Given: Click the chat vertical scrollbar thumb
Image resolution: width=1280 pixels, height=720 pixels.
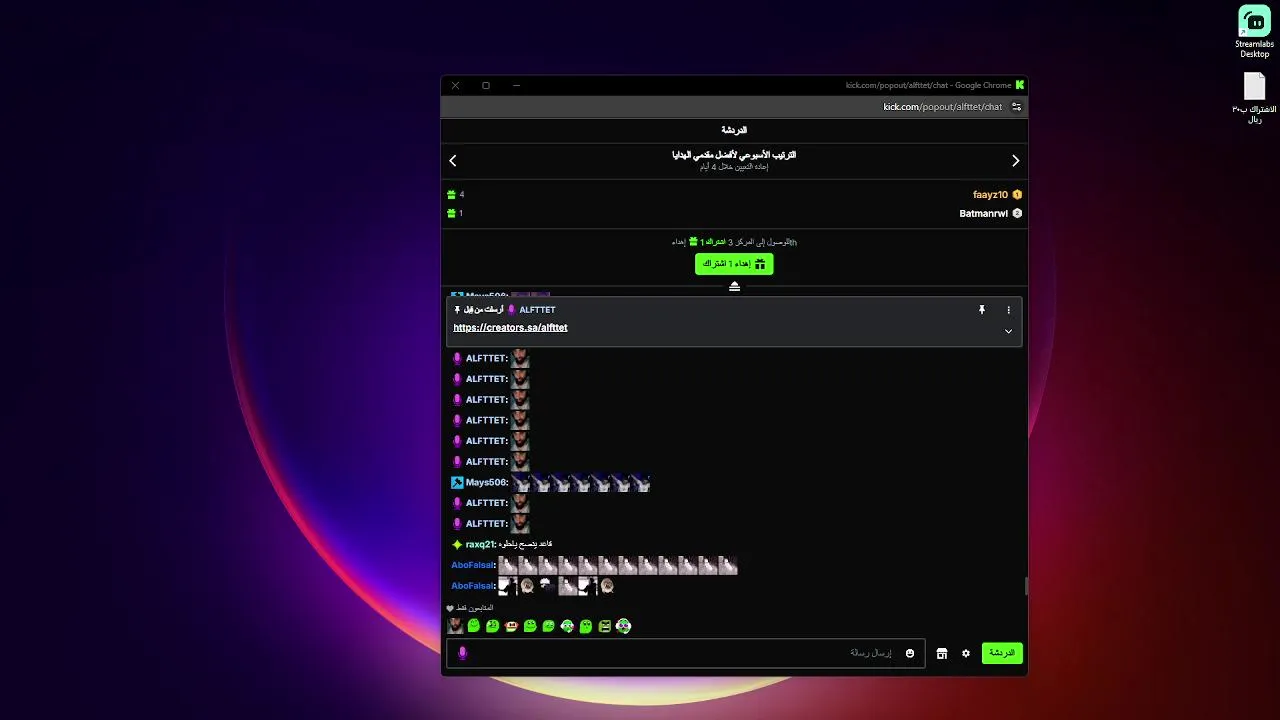Looking at the screenshot, I should [x=1025, y=587].
